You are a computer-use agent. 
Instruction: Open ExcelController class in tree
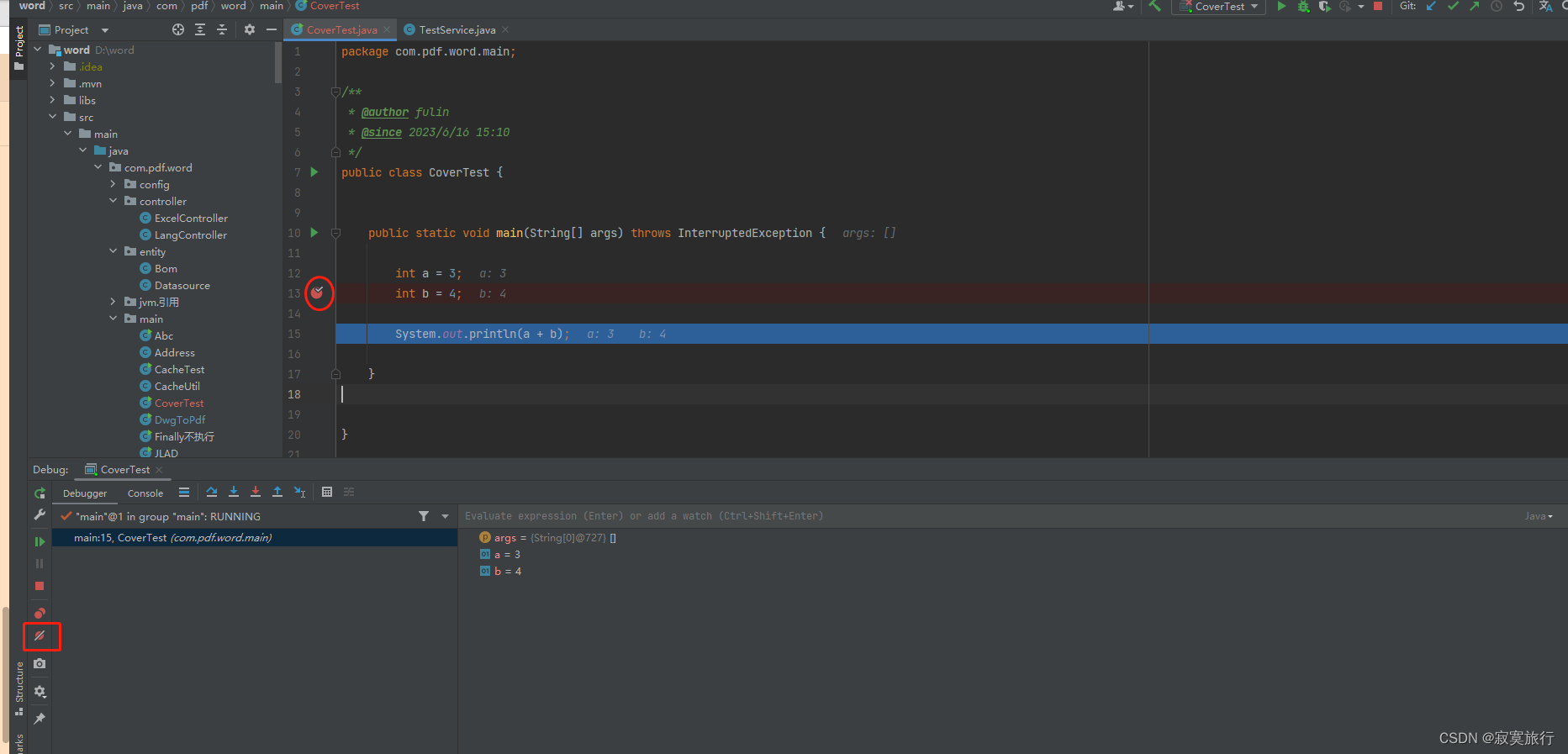click(x=191, y=218)
